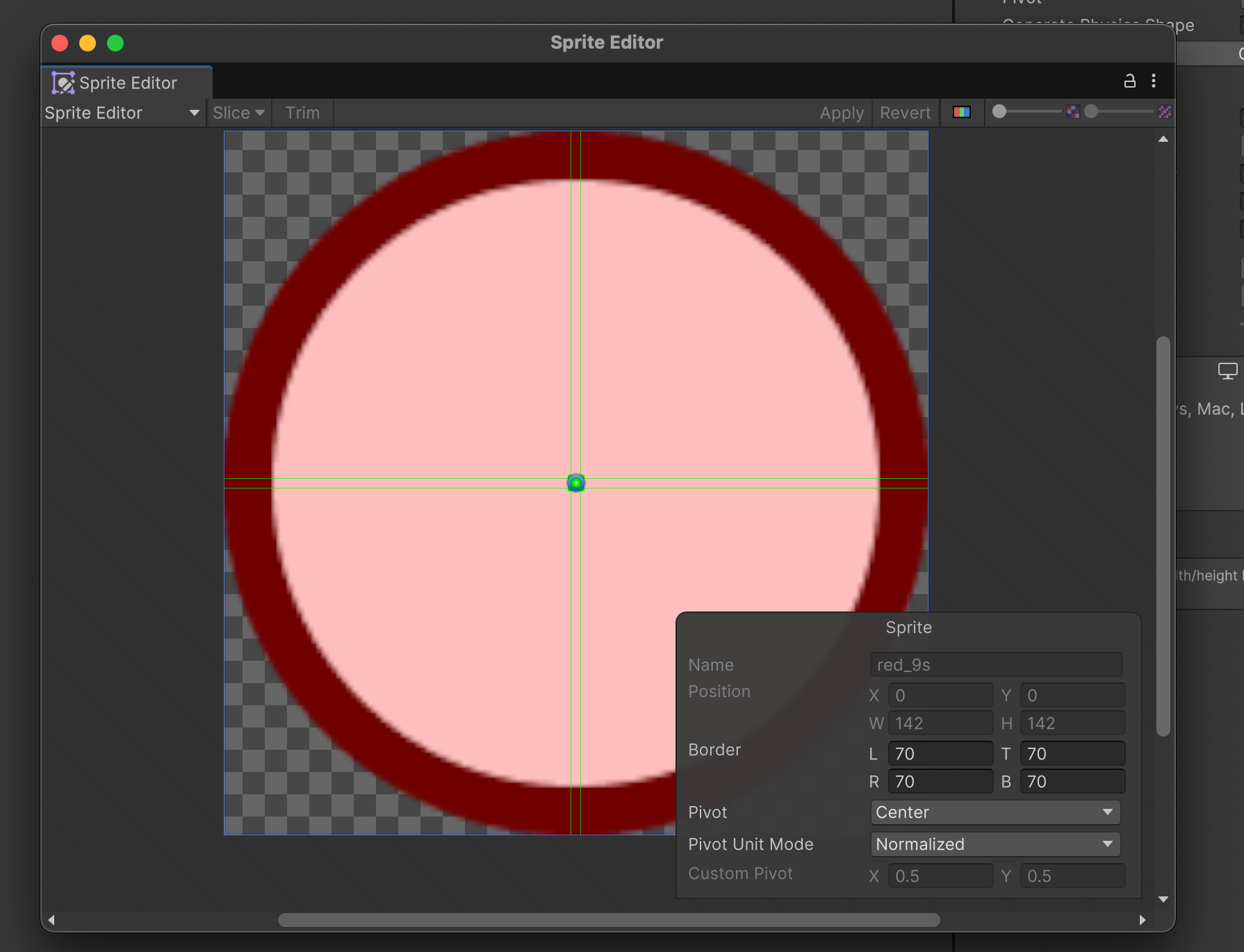Click the Custom Pivot X field
Image resolution: width=1244 pixels, height=952 pixels.
940,876
